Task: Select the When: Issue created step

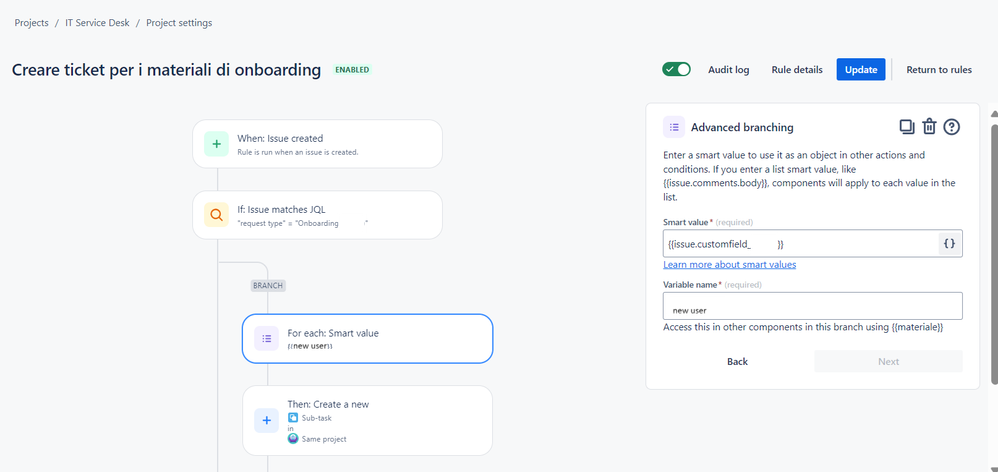Action: click(317, 144)
